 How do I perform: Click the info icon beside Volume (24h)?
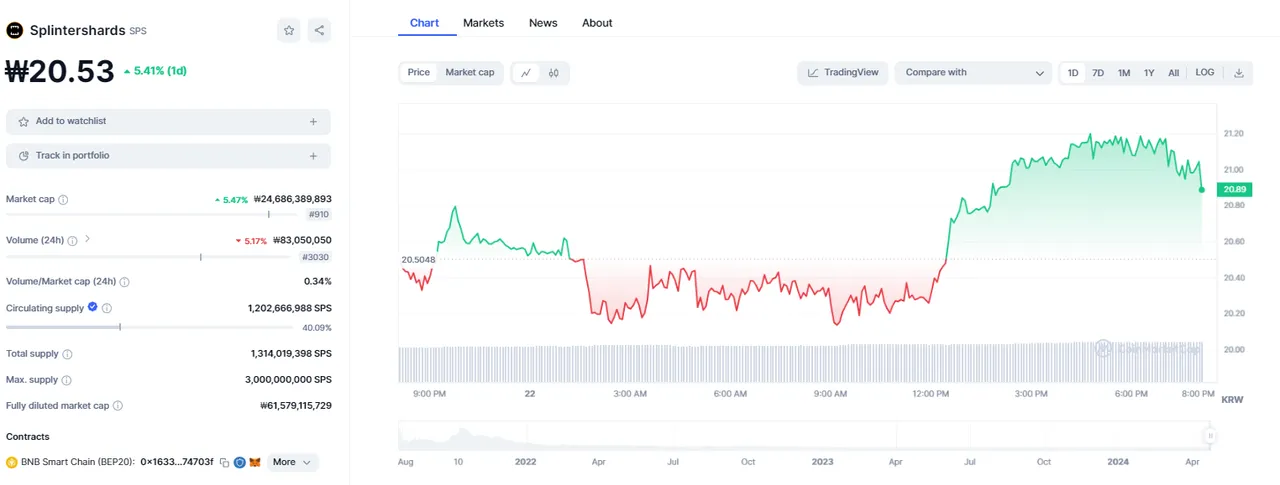74,240
